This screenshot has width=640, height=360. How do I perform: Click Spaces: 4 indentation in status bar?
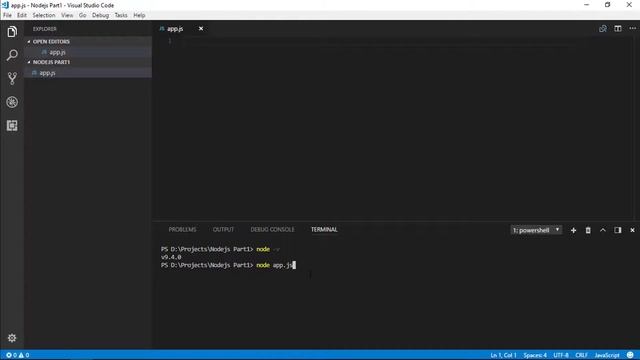pyautogui.click(x=535, y=355)
